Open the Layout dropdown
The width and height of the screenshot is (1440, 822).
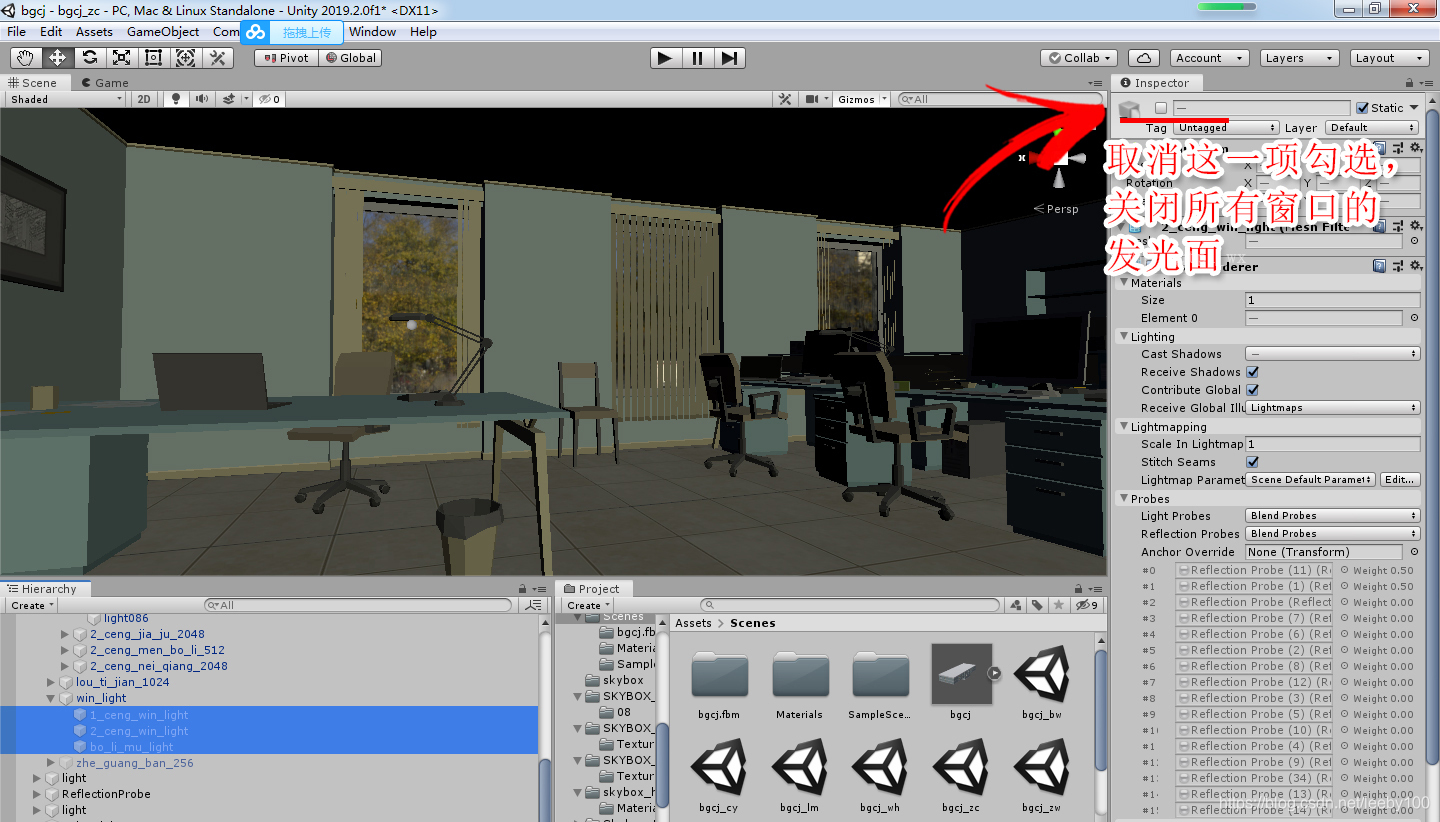tap(1389, 58)
